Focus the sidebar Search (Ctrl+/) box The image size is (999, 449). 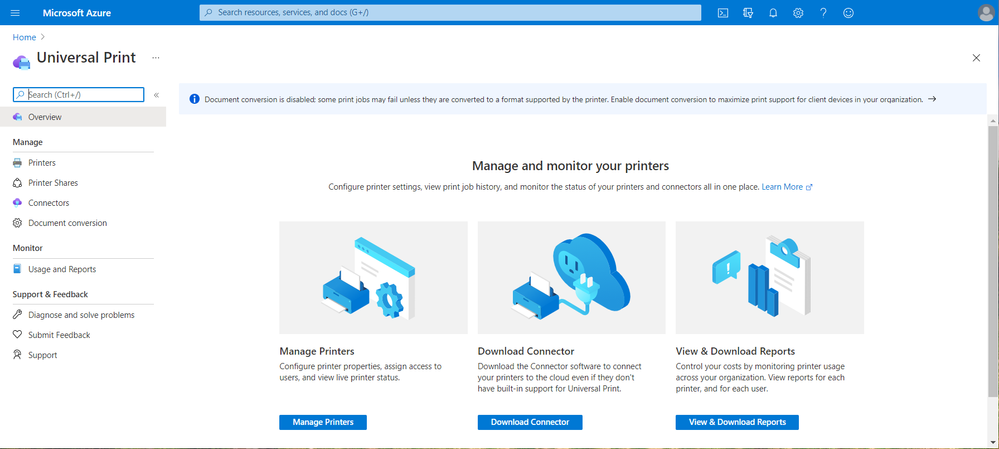tap(79, 95)
